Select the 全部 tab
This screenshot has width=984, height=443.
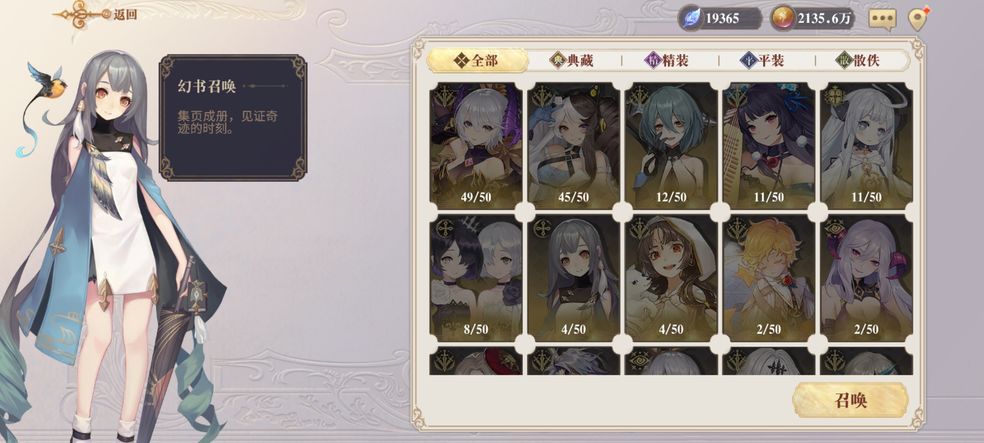click(477, 60)
